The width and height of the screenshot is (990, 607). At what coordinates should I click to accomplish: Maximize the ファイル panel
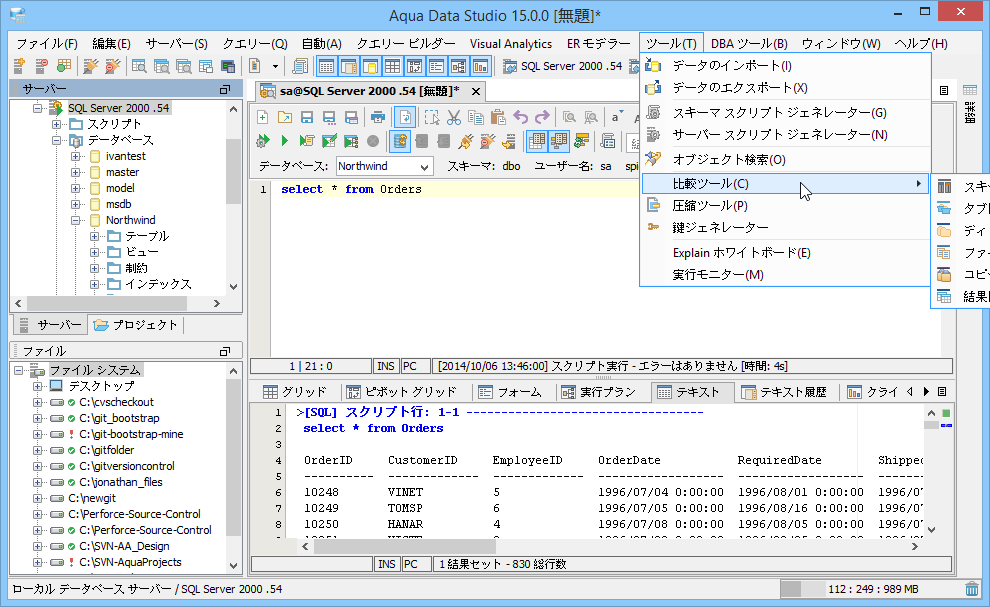click(x=224, y=351)
